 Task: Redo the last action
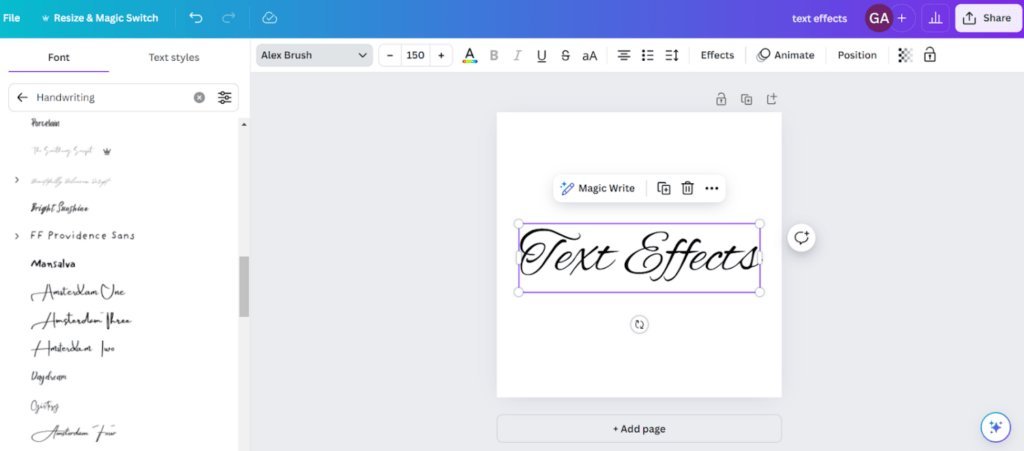[x=229, y=18]
